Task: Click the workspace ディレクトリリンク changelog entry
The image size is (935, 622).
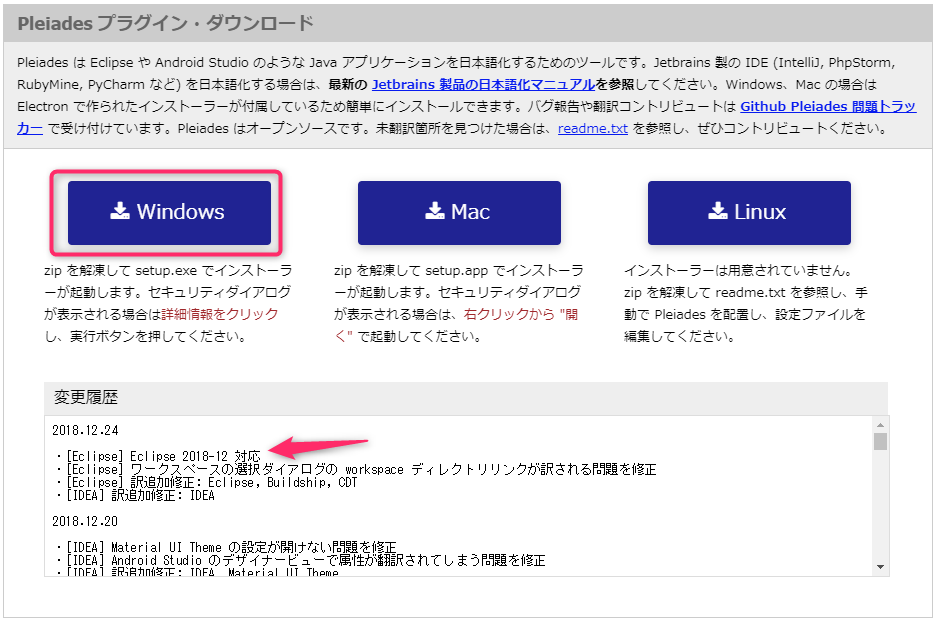Action: [x=356, y=470]
